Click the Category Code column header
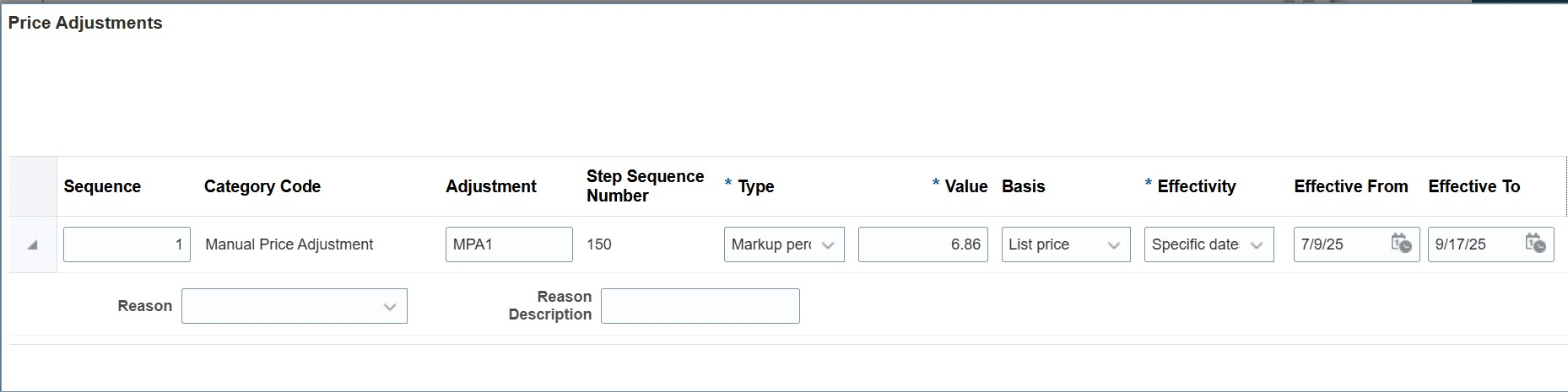 (x=262, y=186)
